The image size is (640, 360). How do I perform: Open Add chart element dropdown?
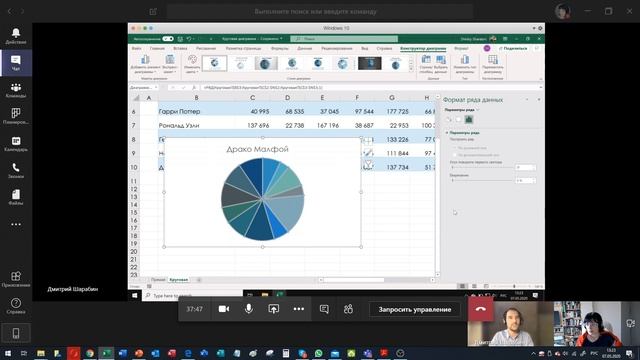(145, 64)
